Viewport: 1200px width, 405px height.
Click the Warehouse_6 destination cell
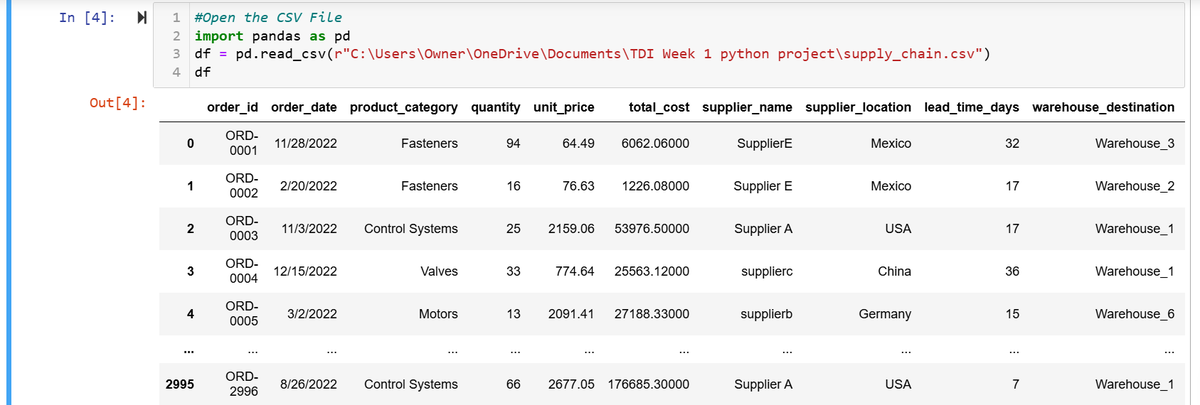1135,314
